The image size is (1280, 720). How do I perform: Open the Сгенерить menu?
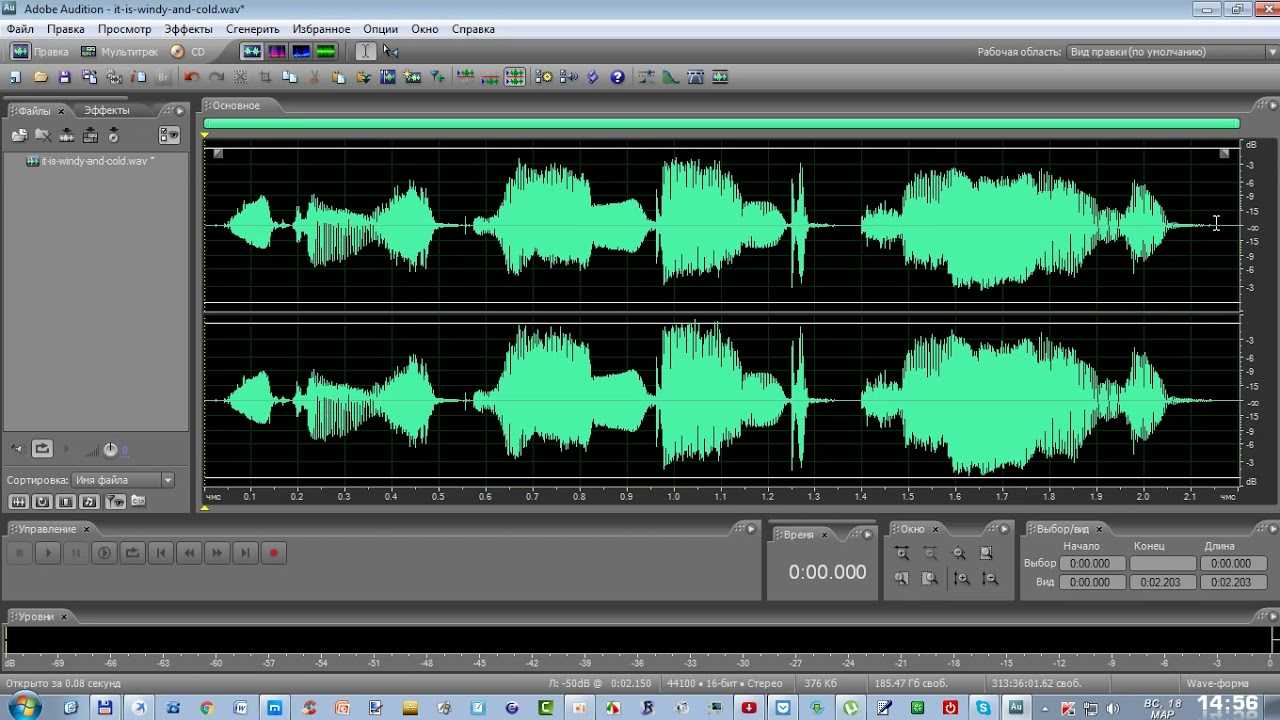[x=253, y=29]
